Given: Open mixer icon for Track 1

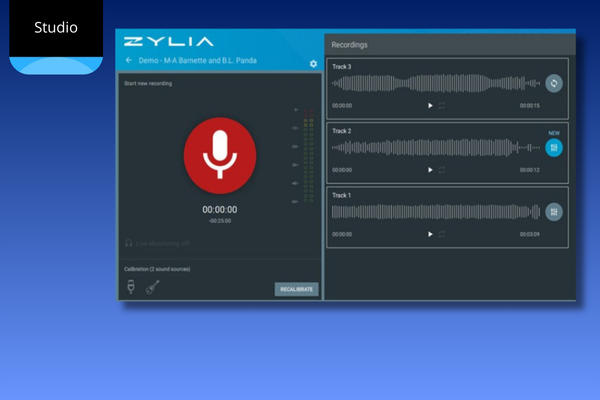Looking at the screenshot, I should (554, 212).
